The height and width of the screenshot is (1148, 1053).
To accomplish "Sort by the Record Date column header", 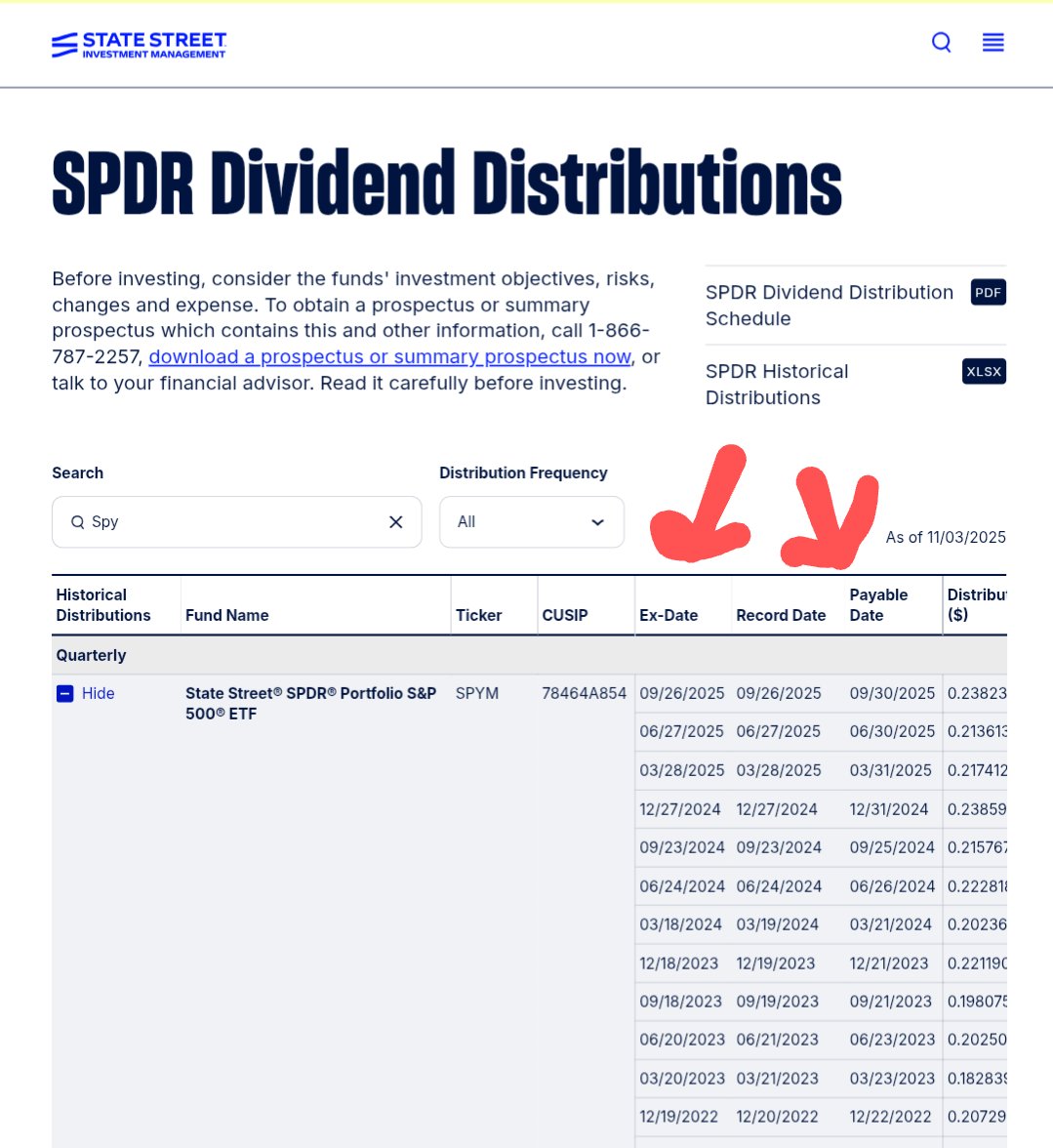I will click(x=781, y=615).
